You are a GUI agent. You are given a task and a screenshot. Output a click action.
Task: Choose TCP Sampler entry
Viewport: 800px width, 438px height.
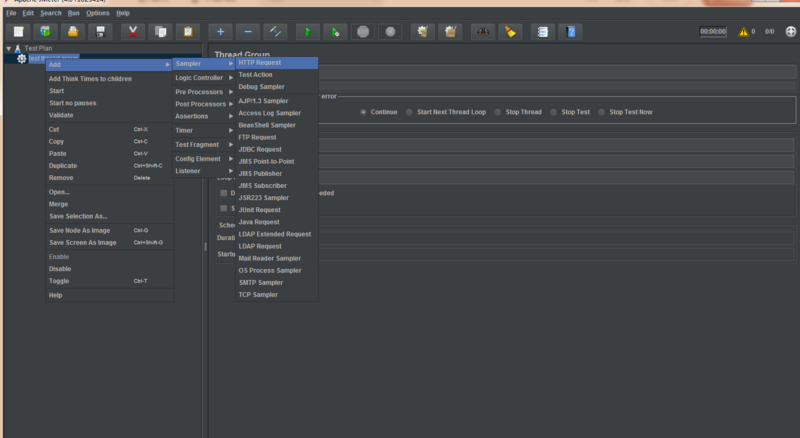(277, 295)
